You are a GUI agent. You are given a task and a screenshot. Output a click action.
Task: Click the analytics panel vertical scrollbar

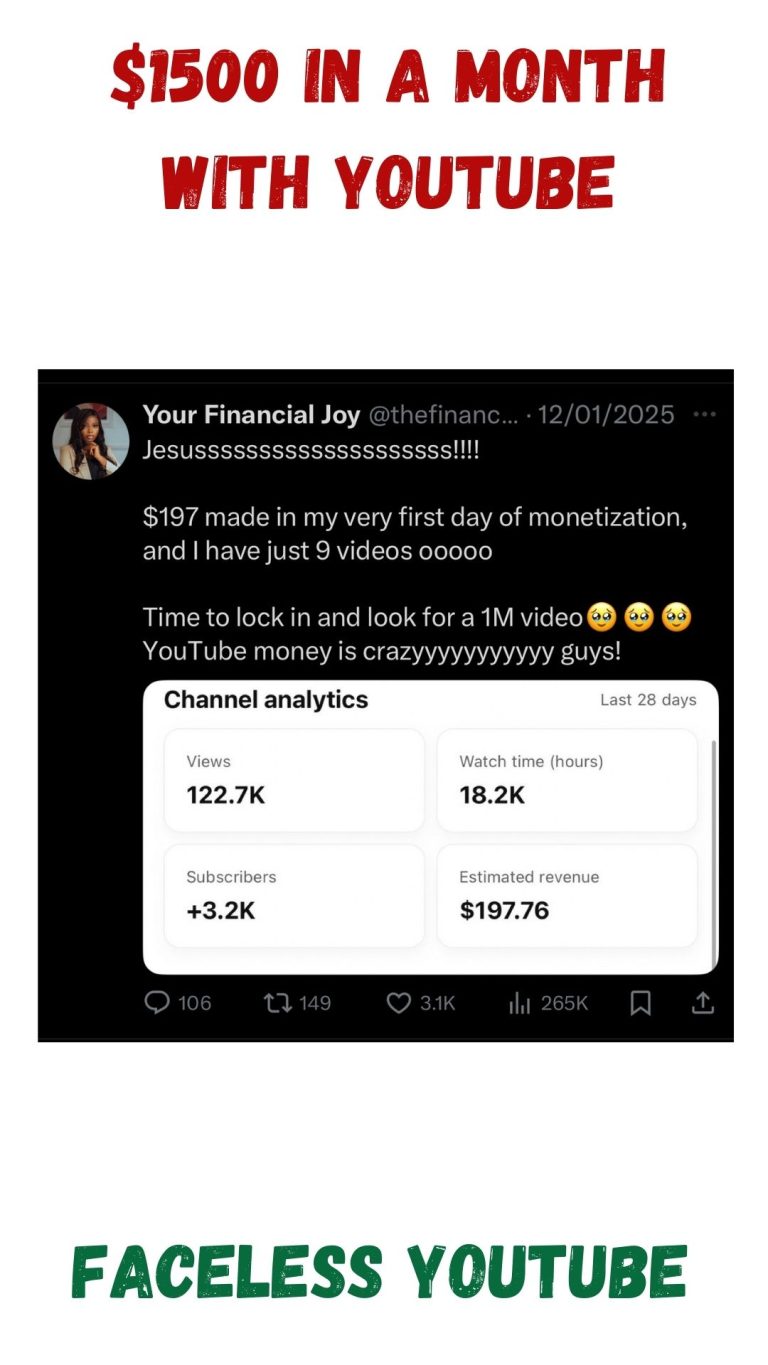point(713,855)
